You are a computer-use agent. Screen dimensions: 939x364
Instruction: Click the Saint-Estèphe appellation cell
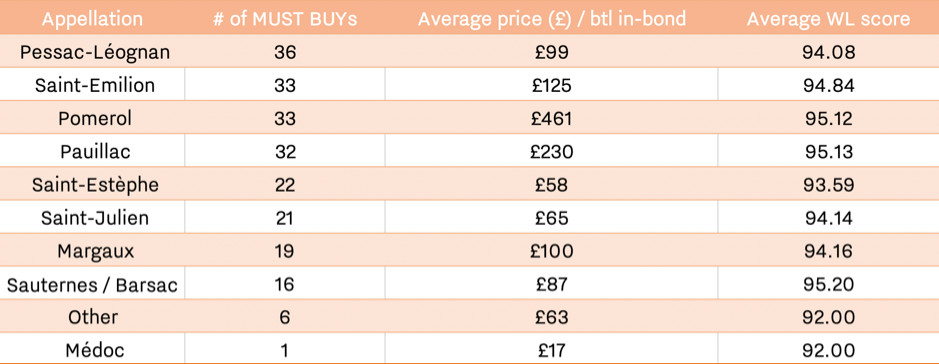[x=95, y=185]
